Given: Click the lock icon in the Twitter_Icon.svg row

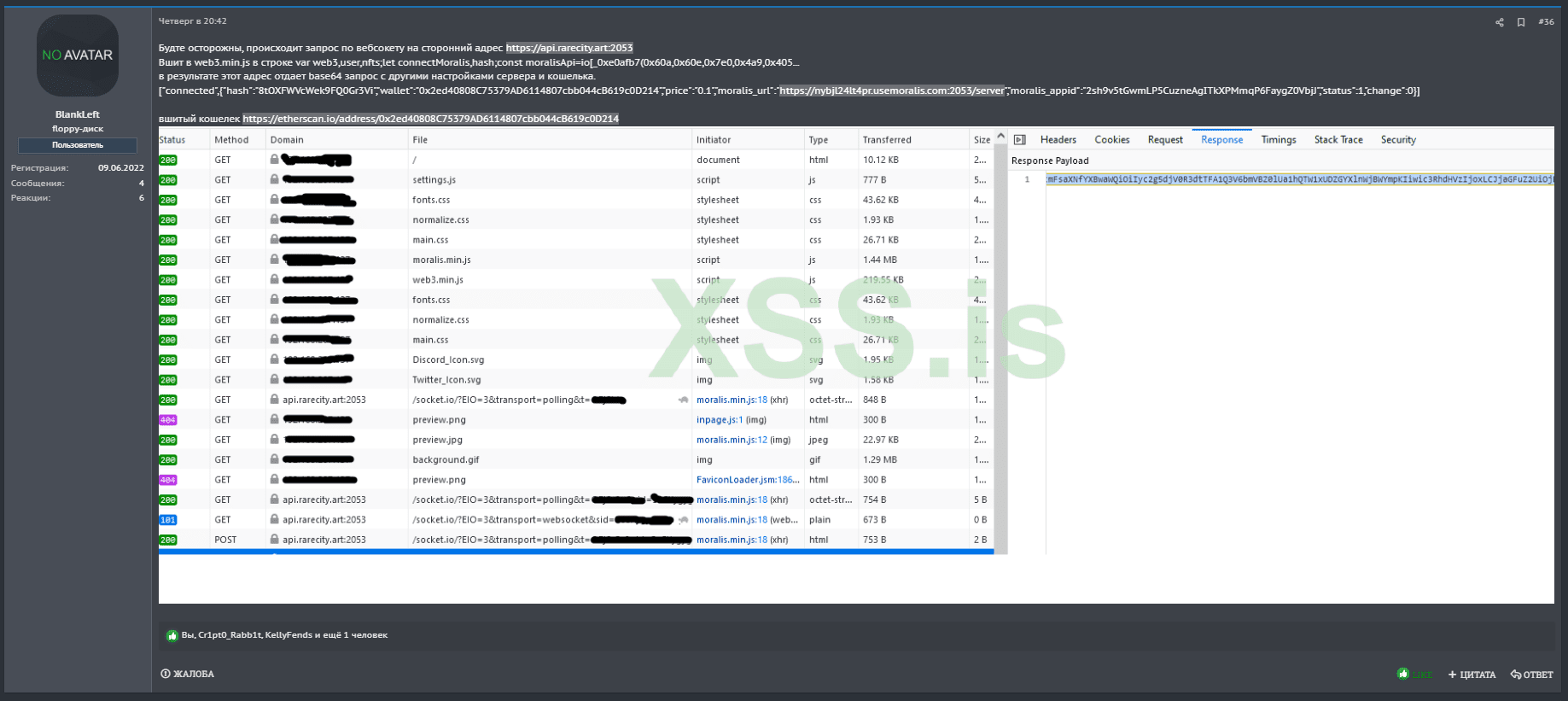Looking at the screenshot, I should coord(274,380).
